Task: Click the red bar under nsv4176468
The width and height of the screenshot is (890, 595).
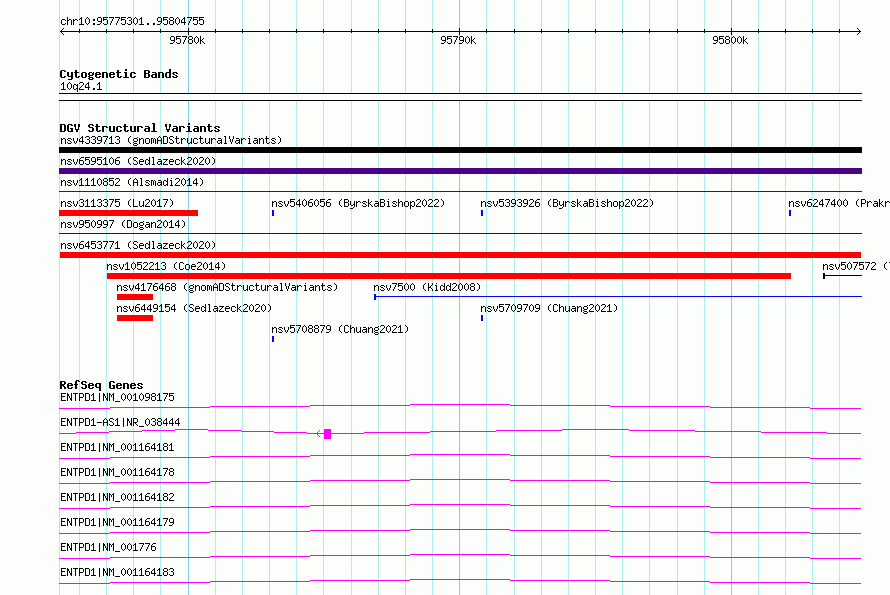Action: click(x=135, y=297)
